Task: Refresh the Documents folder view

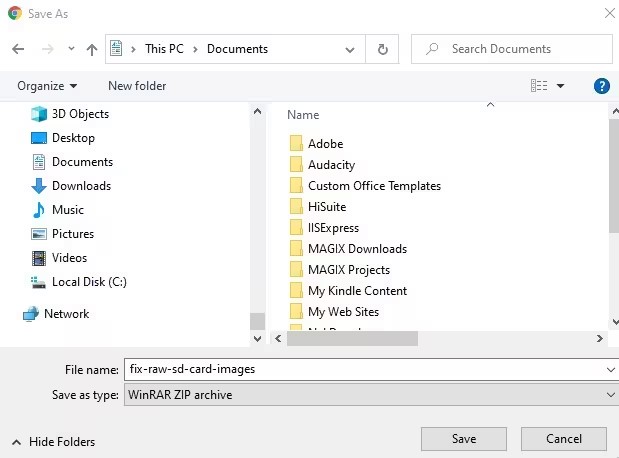Action: tap(382, 49)
